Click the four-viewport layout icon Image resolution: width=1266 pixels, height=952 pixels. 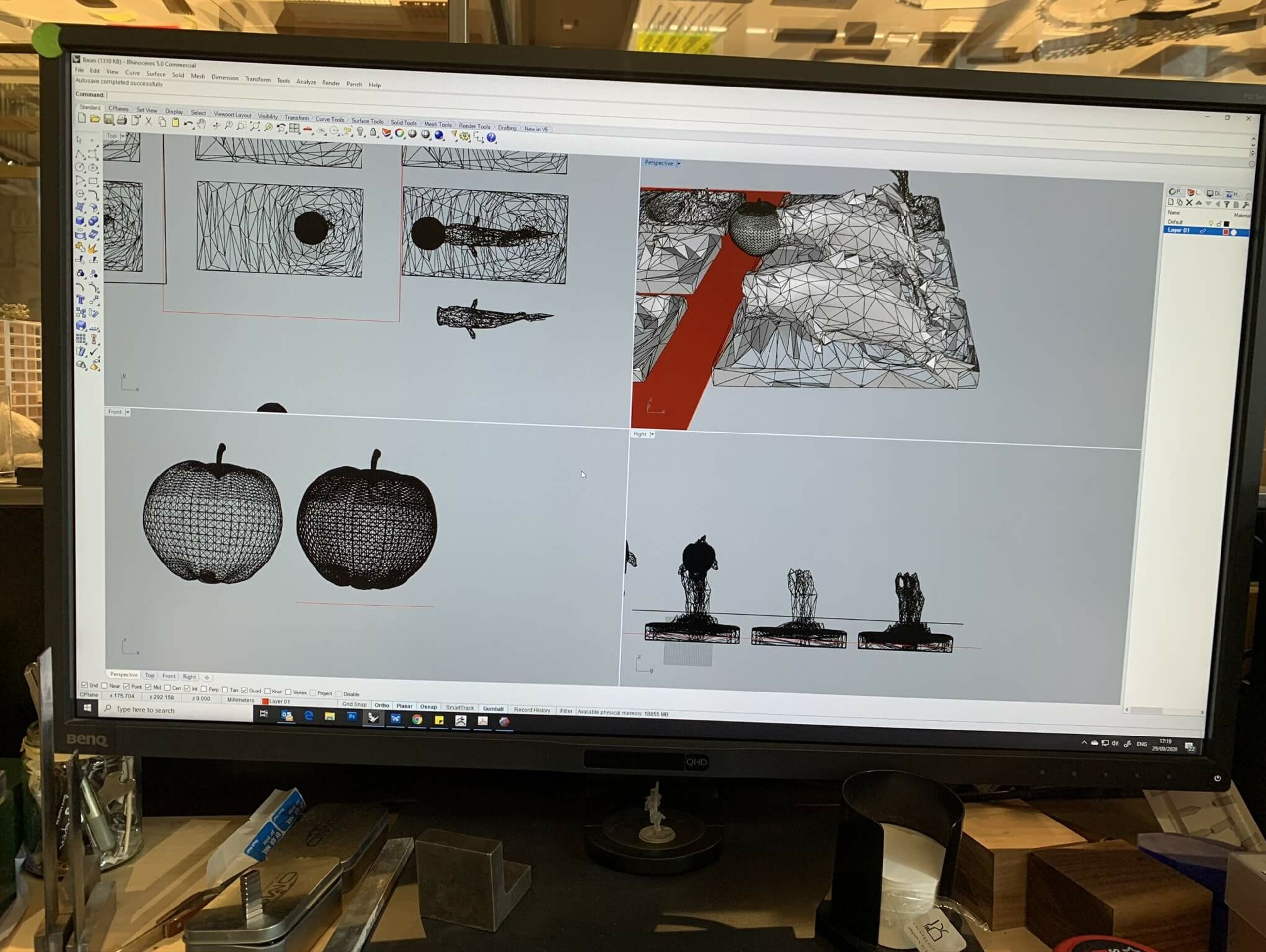point(294,128)
